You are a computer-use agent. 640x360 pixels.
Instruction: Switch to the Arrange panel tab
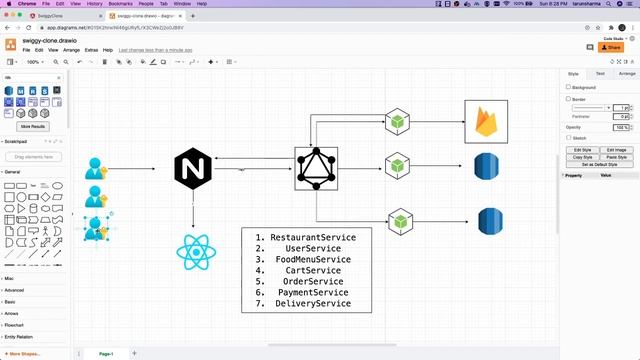pos(627,74)
